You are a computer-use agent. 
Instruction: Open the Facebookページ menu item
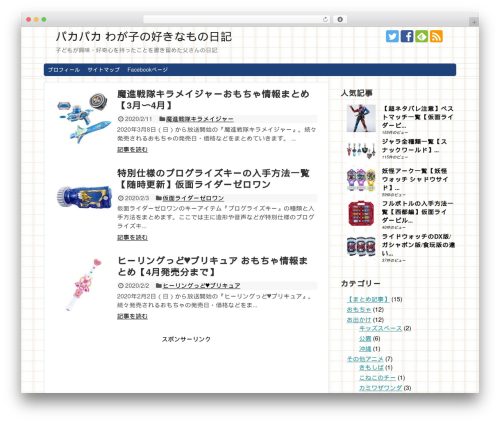[147, 70]
